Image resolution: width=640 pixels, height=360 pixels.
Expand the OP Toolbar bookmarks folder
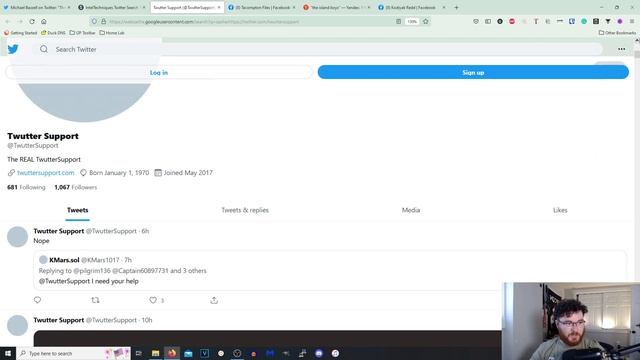pos(82,33)
